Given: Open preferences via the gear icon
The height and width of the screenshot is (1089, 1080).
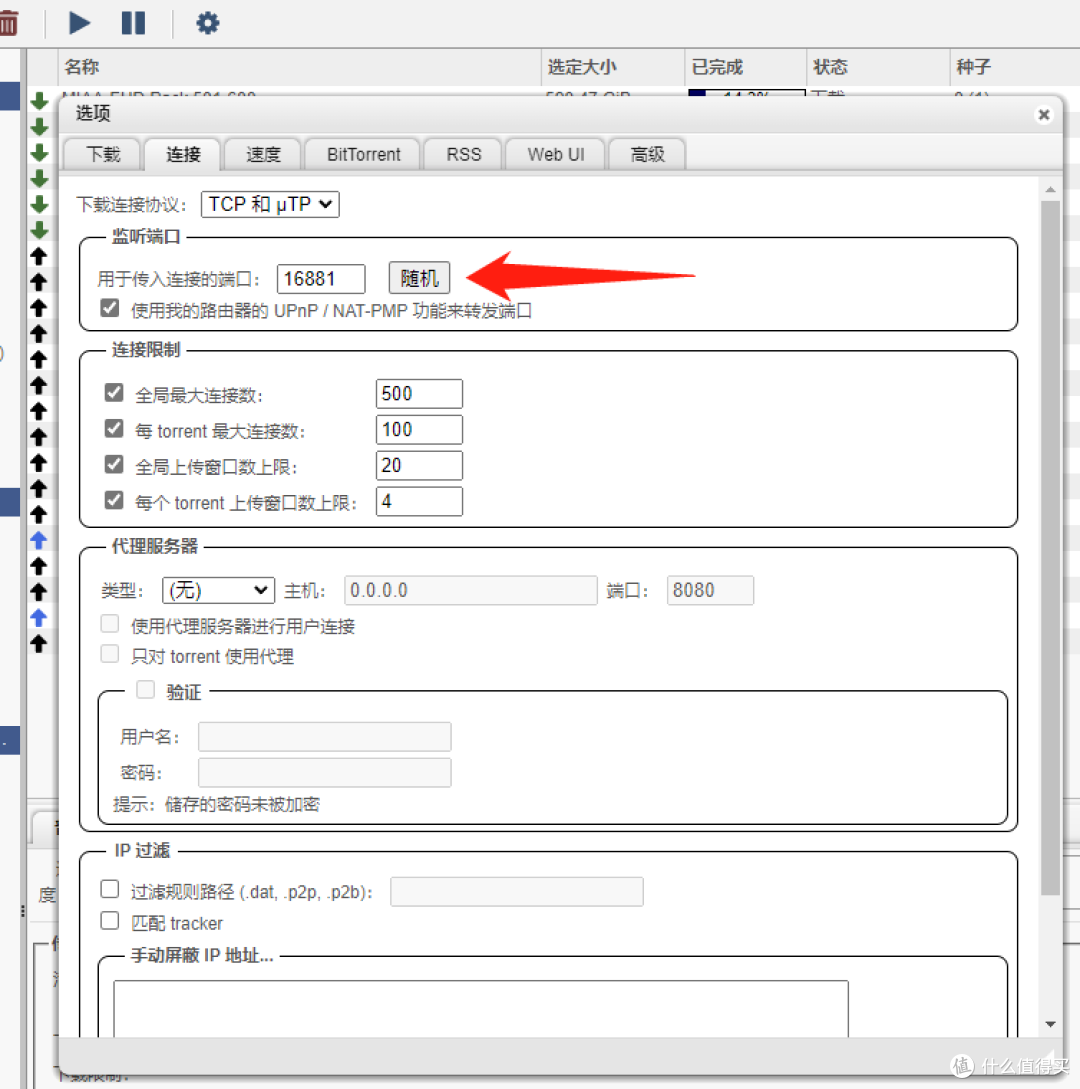Looking at the screenshot, I should (207, 22).
